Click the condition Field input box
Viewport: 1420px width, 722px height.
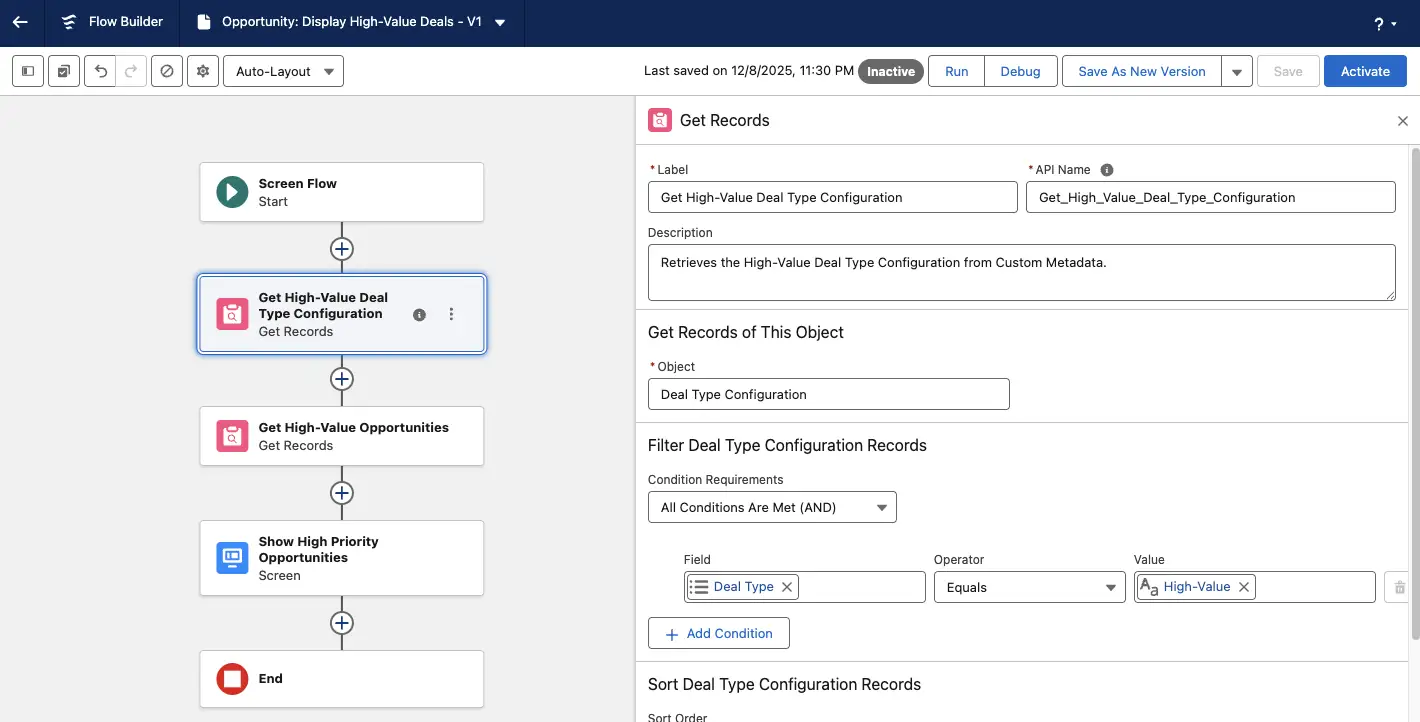coord(805,587)
